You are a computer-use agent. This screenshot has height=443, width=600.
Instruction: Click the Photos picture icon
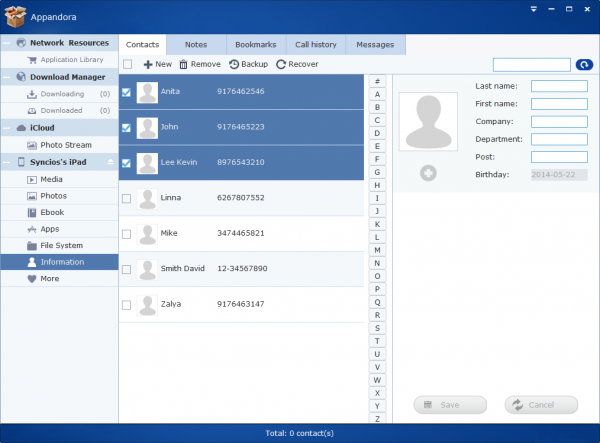click(32, 196)
